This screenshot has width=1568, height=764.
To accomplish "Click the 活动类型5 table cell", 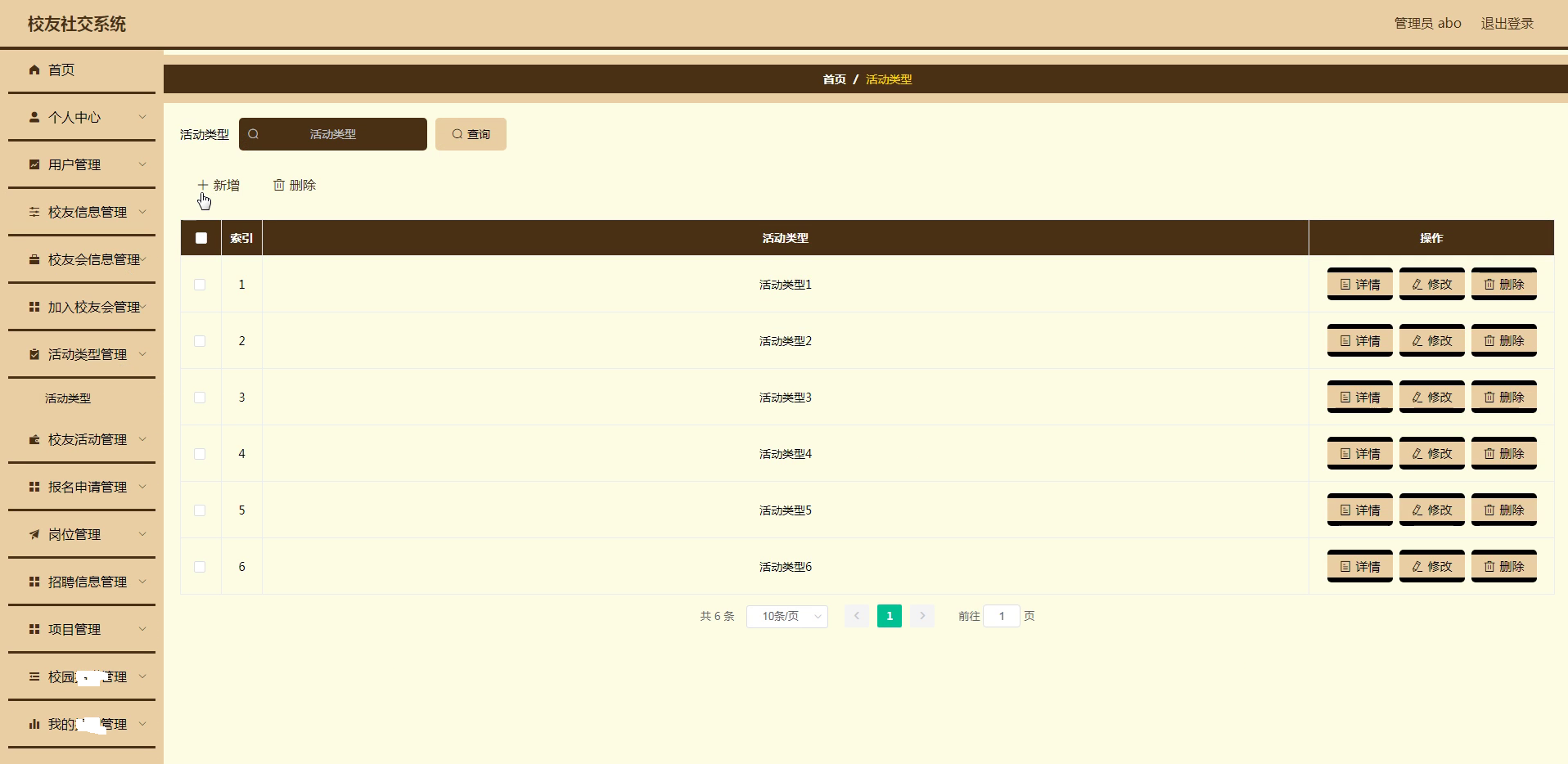I will 786,510.
